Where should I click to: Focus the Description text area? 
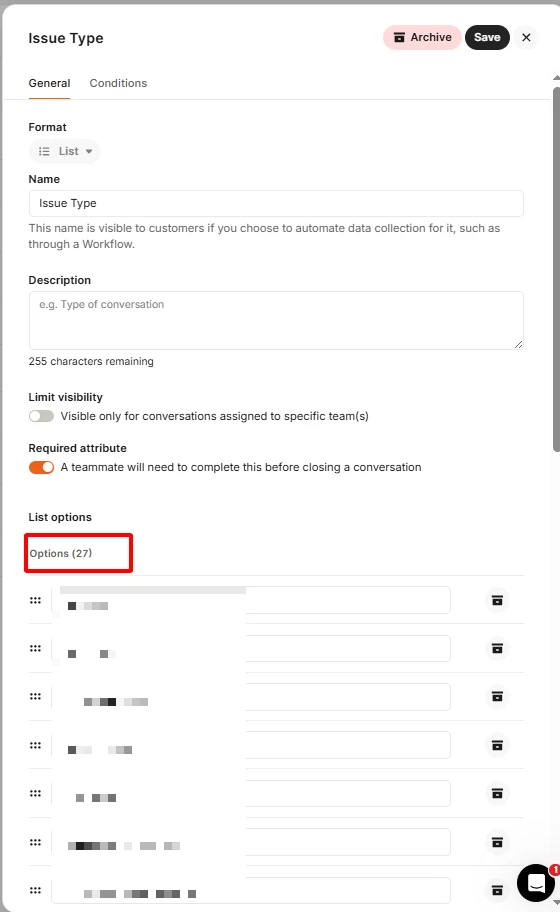click(276, 320)
